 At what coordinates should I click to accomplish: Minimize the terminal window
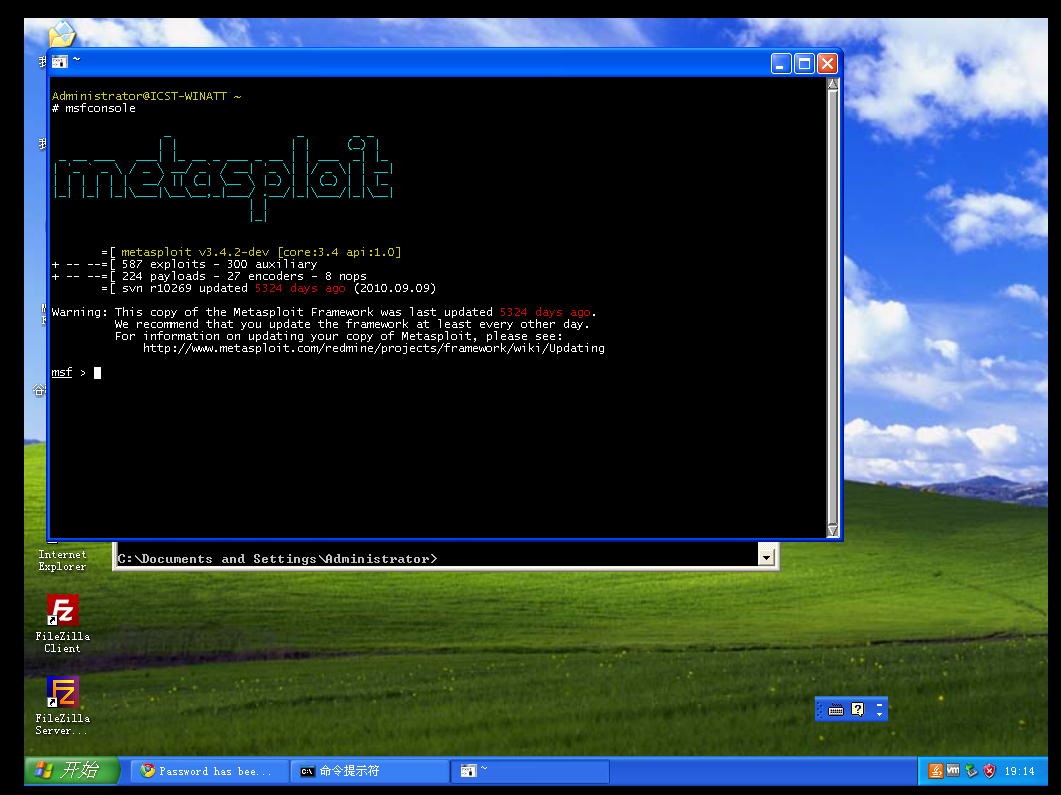tap(781, 64)
